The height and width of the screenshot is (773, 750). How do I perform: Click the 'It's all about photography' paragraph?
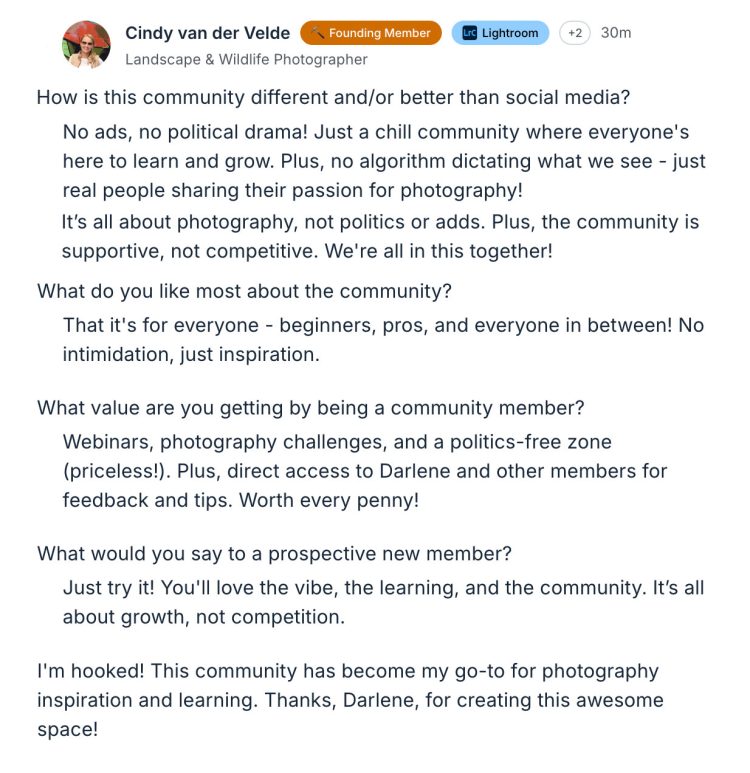380,236
